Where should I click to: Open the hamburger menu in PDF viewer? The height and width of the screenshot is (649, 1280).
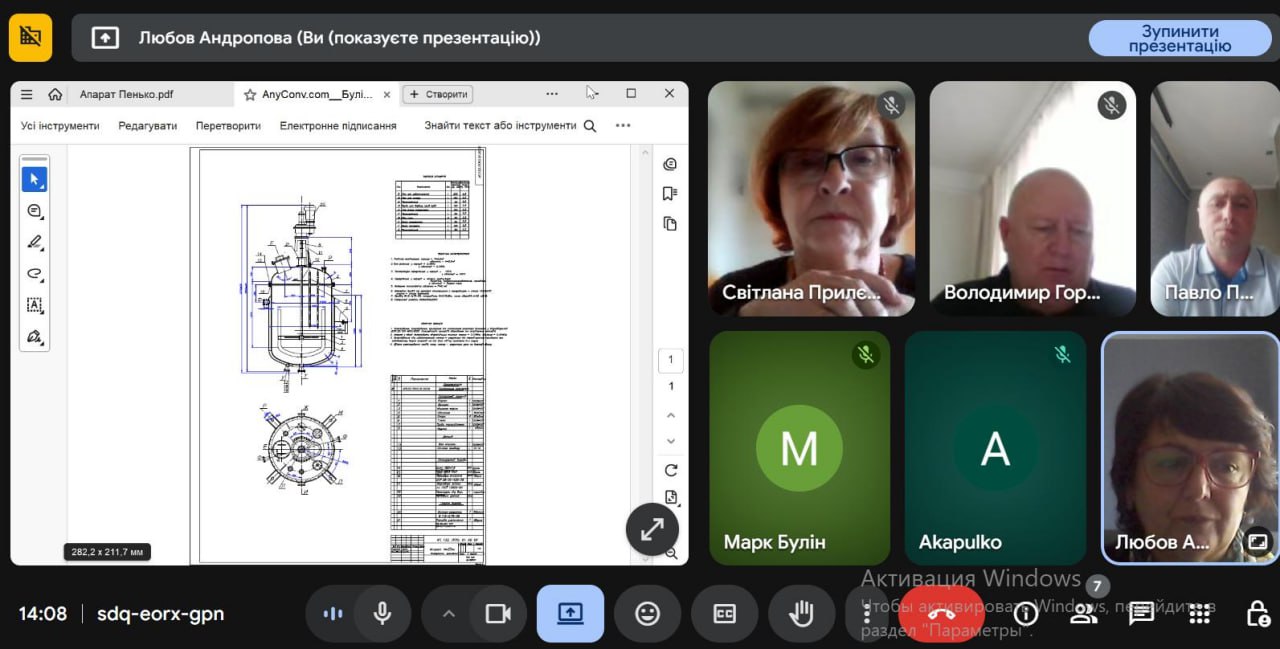(x=27, y=94)
